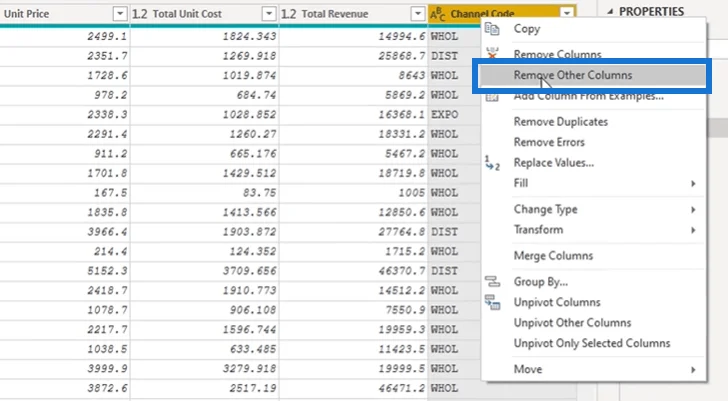Open the Total Unit Cost filter dropdown
Screen dimensions: 728x401
[269, 14]
